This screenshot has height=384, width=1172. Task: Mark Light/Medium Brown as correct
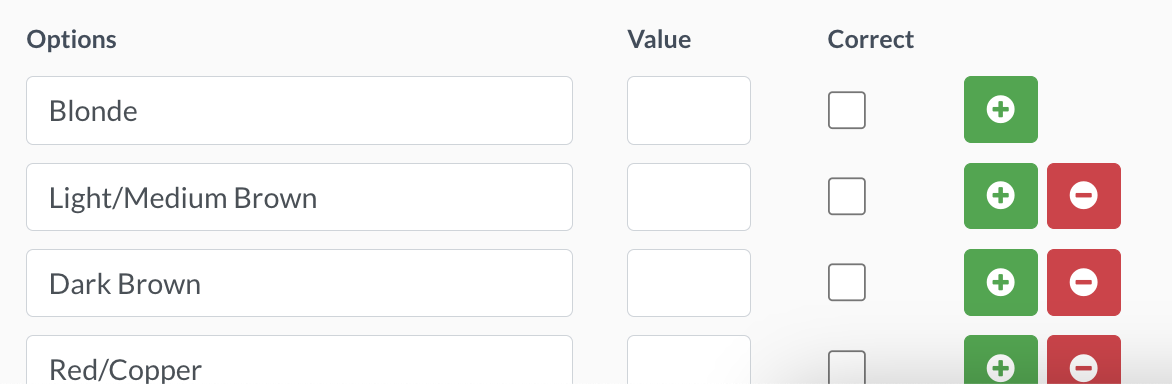pos(847,196)
